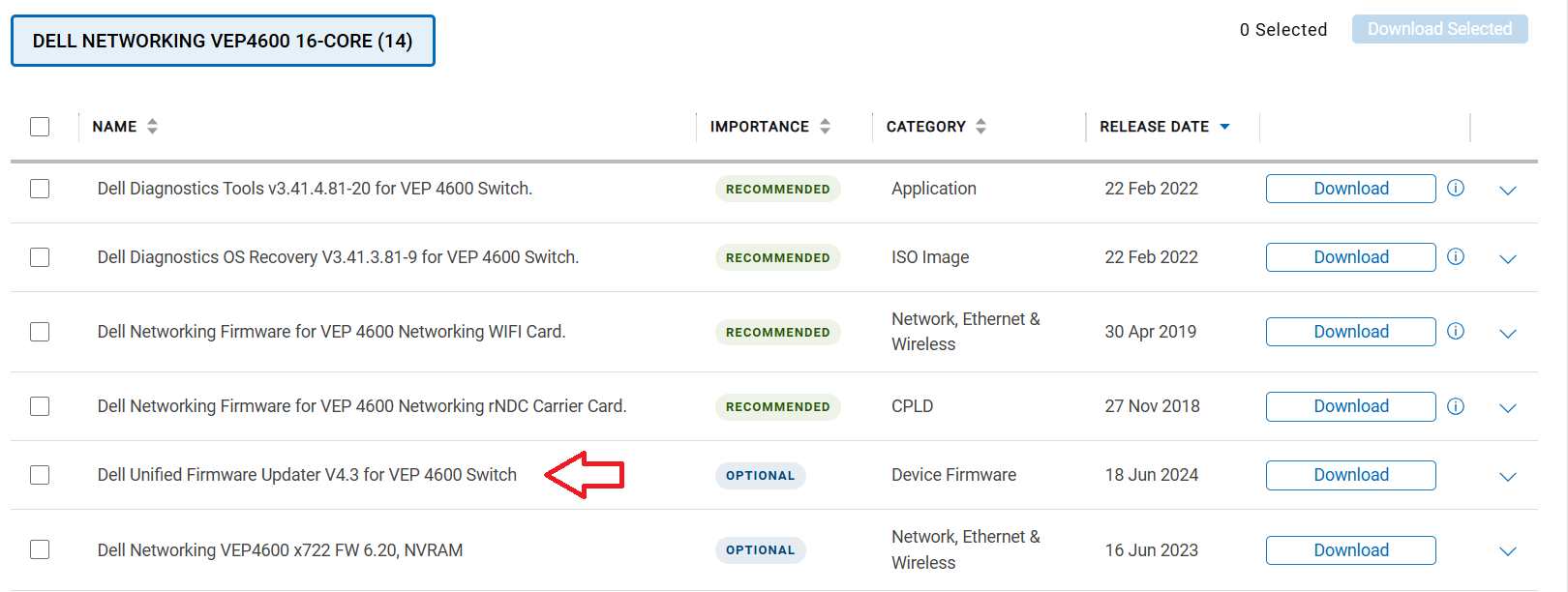Open Firmware for rNDC Carrier Card name

tap(362, 406)
